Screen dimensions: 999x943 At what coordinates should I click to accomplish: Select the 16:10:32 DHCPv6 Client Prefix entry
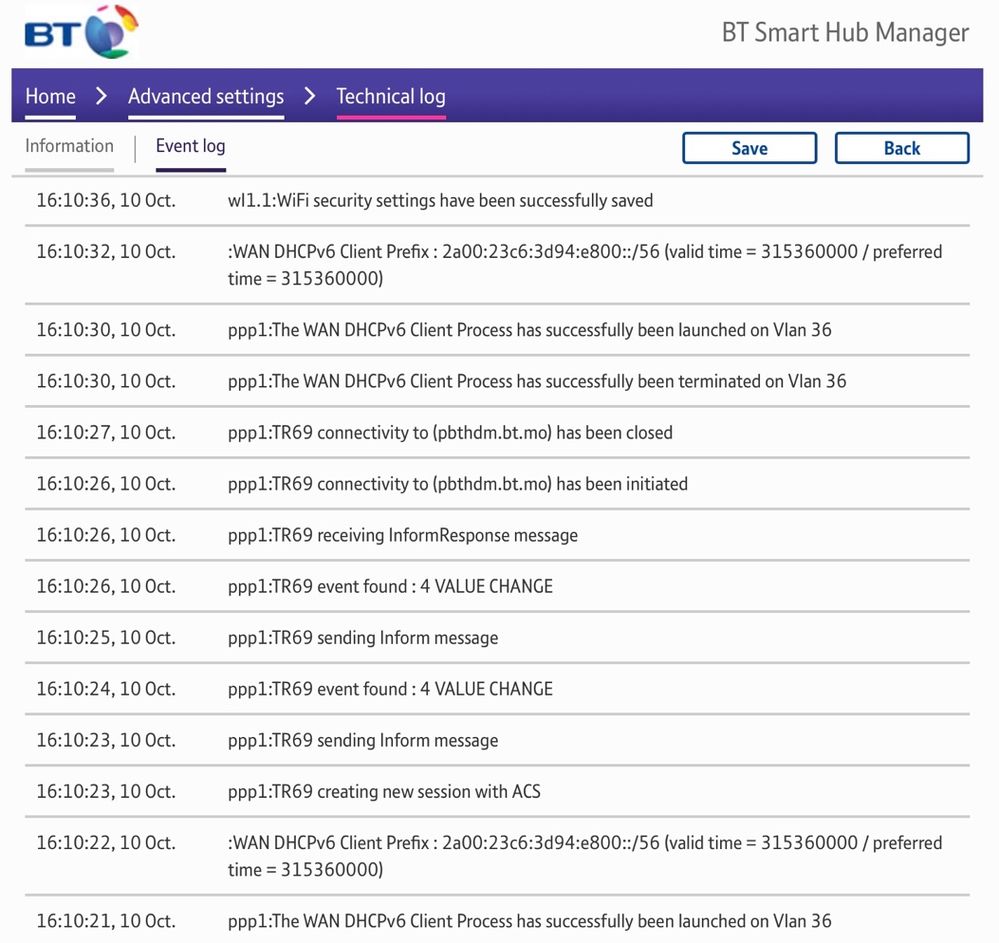pos(584,265)
